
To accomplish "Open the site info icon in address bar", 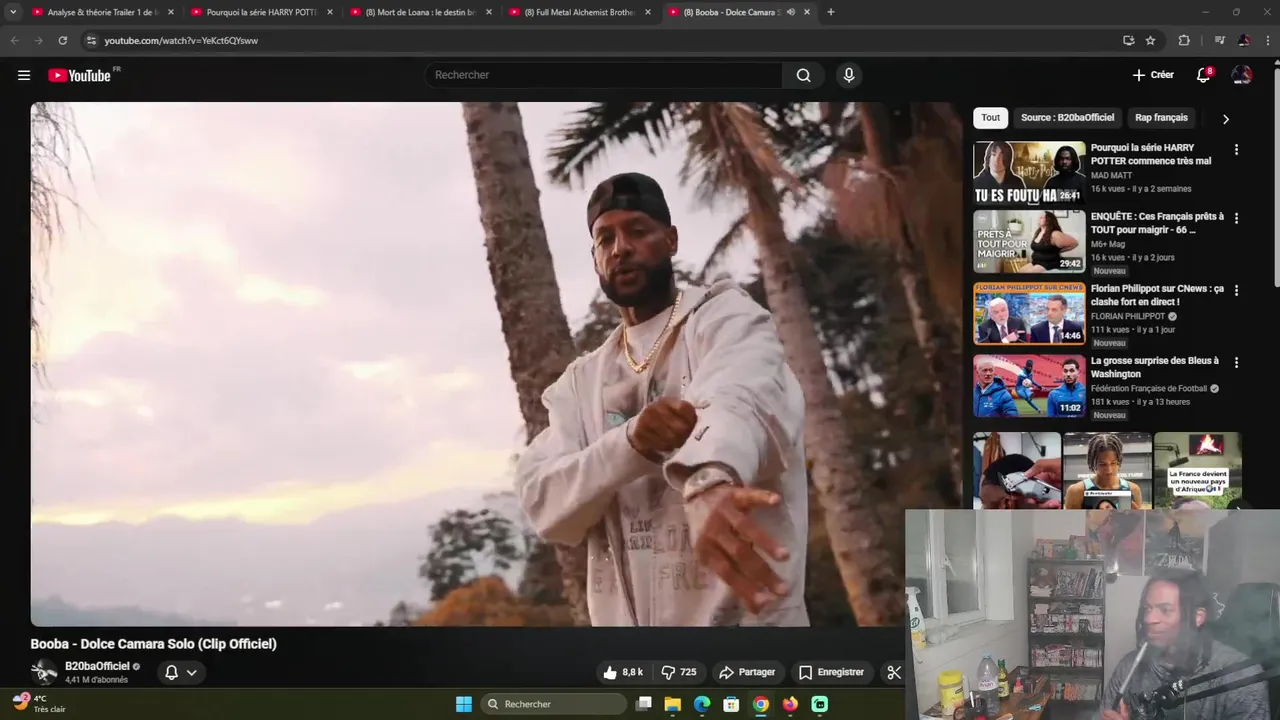I will coord(91,40).
